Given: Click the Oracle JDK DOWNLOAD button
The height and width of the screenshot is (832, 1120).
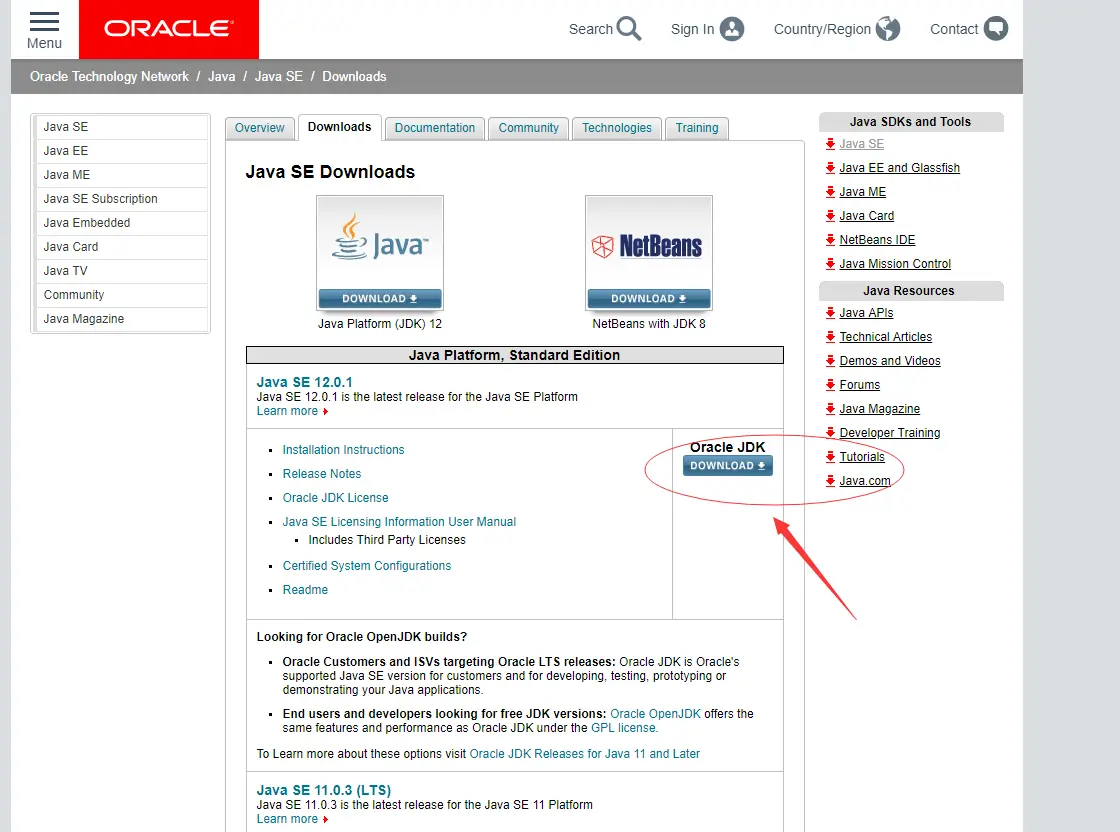Looking at the screenshot, I should 727,466.
